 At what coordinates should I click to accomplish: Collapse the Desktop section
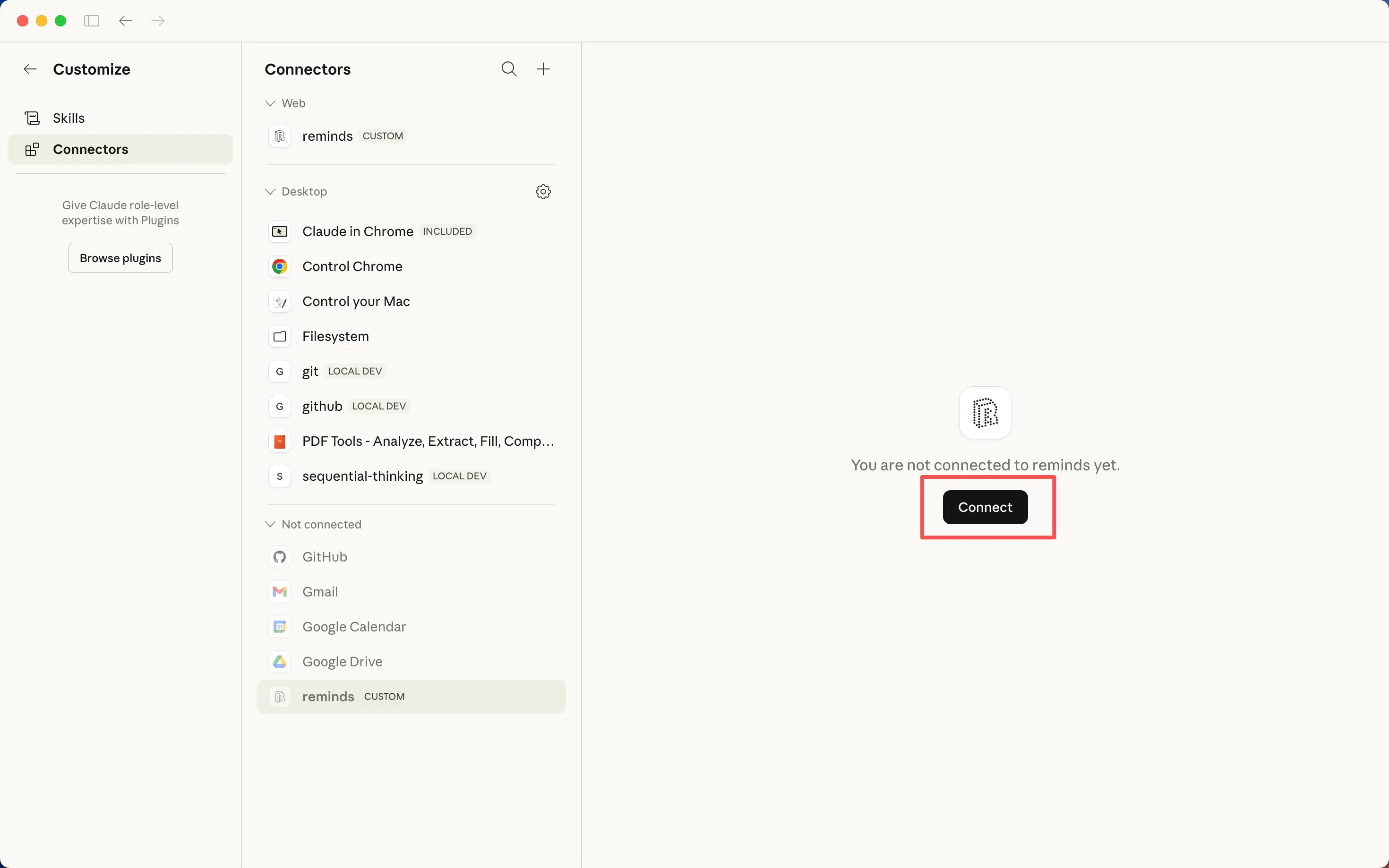[x=270, y=192]
